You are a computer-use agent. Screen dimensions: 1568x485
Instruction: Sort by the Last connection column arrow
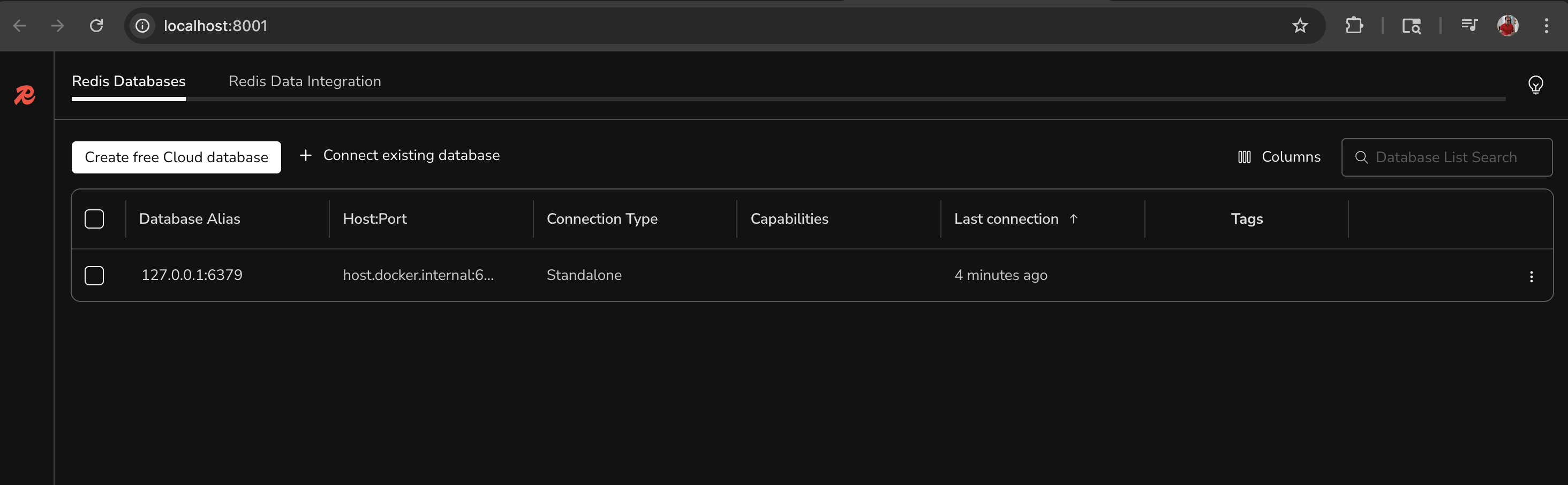click(x=1073, y=219)
